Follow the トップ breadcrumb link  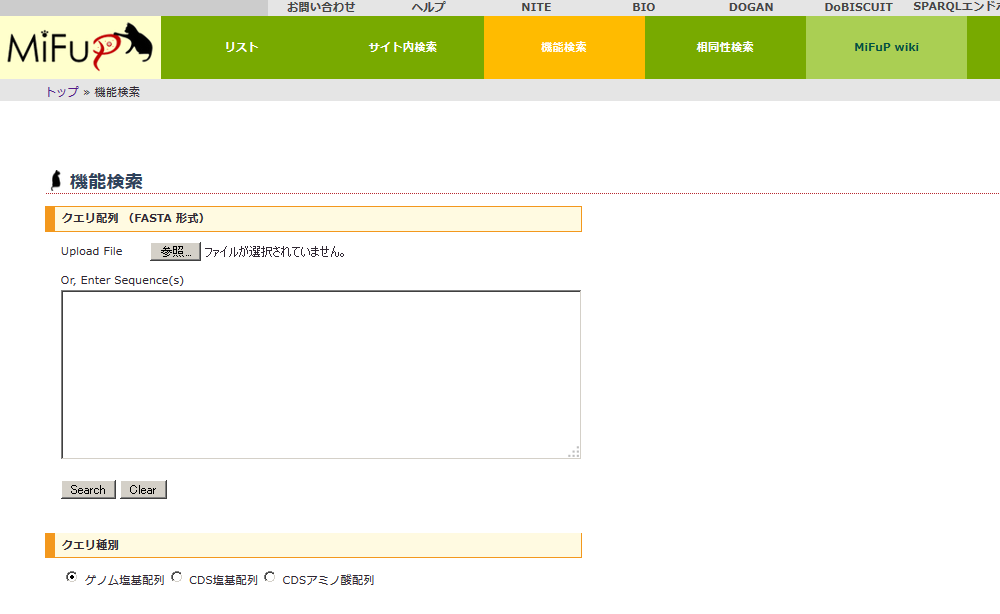(61, 92)
